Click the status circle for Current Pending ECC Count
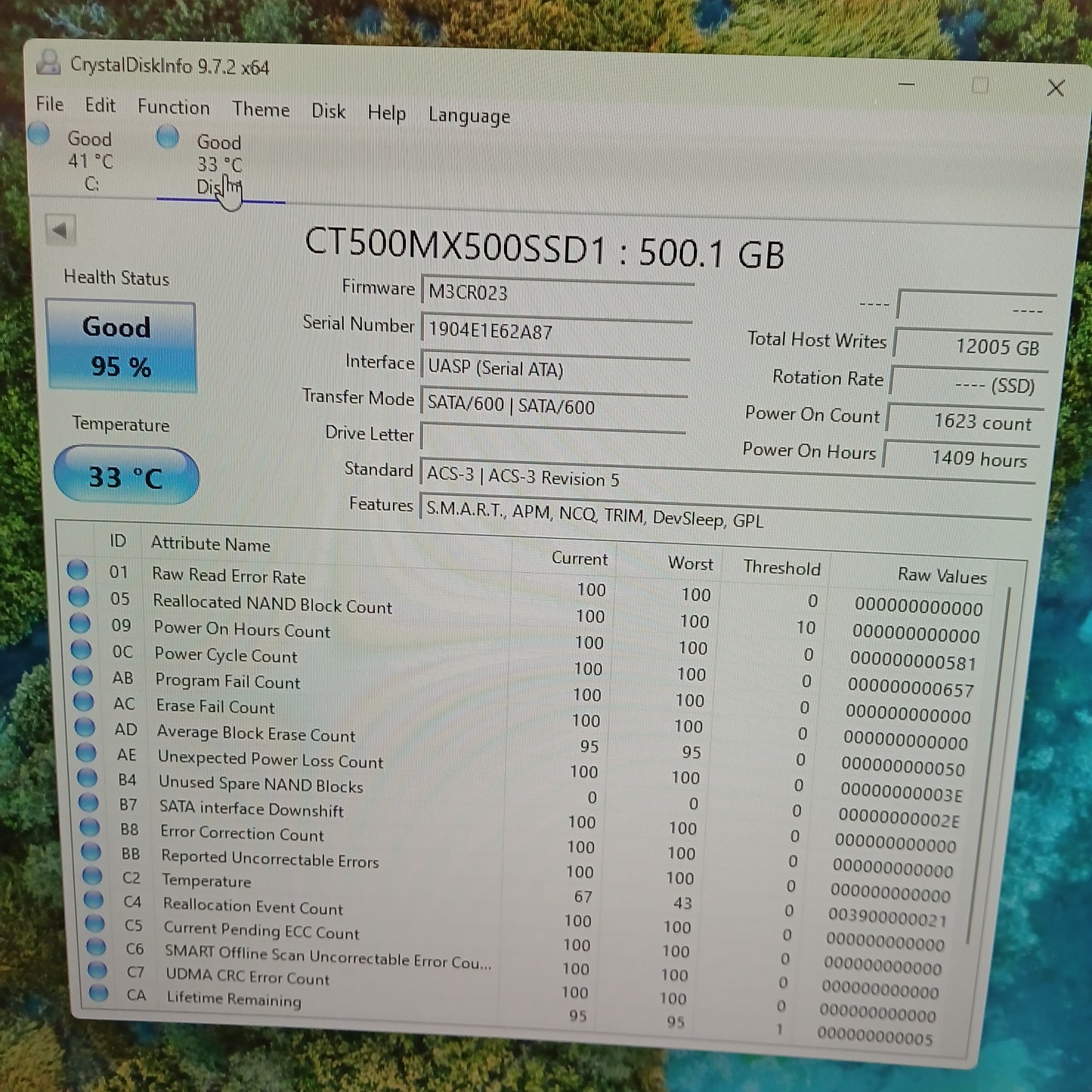The image size is (1092, 1092). click(94, 923)
